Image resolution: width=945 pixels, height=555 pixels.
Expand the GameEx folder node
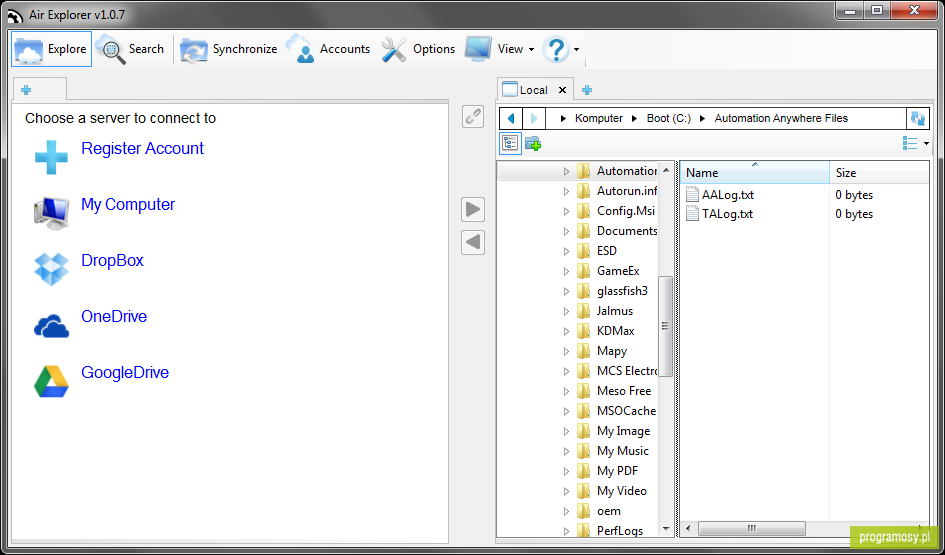tap(566, 271)
